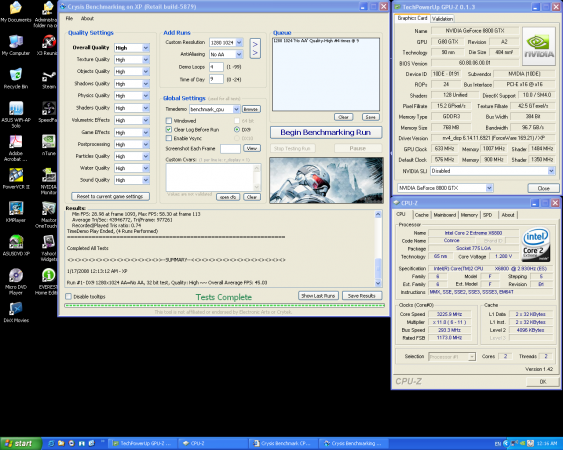Enable the Enable Vsync checkbox

[x=169, y=138]
